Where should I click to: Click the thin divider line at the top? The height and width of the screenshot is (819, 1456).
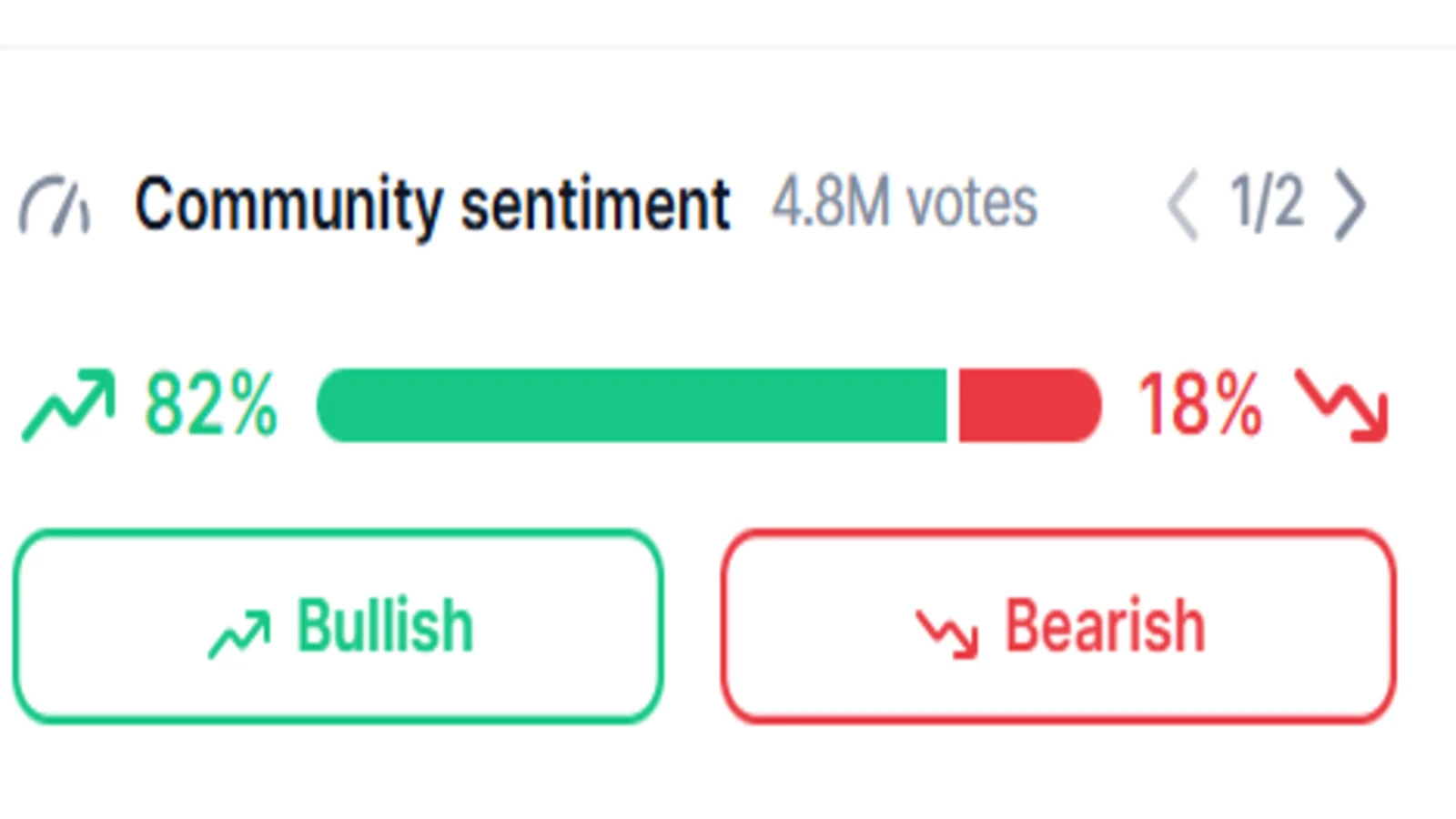728,45
